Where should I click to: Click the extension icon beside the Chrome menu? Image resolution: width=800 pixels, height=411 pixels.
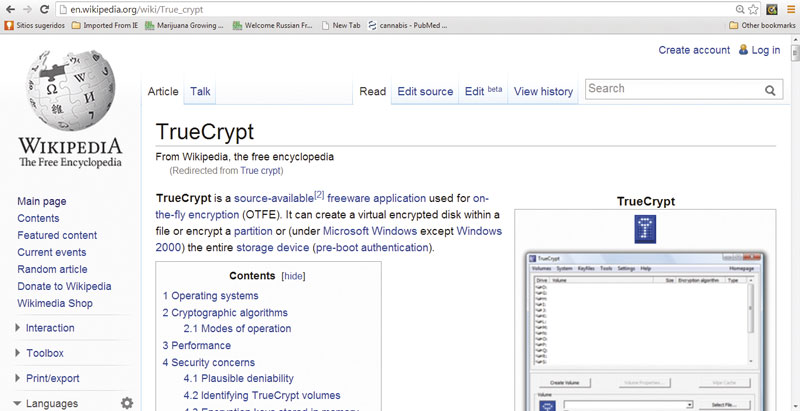tap(772, 9)
